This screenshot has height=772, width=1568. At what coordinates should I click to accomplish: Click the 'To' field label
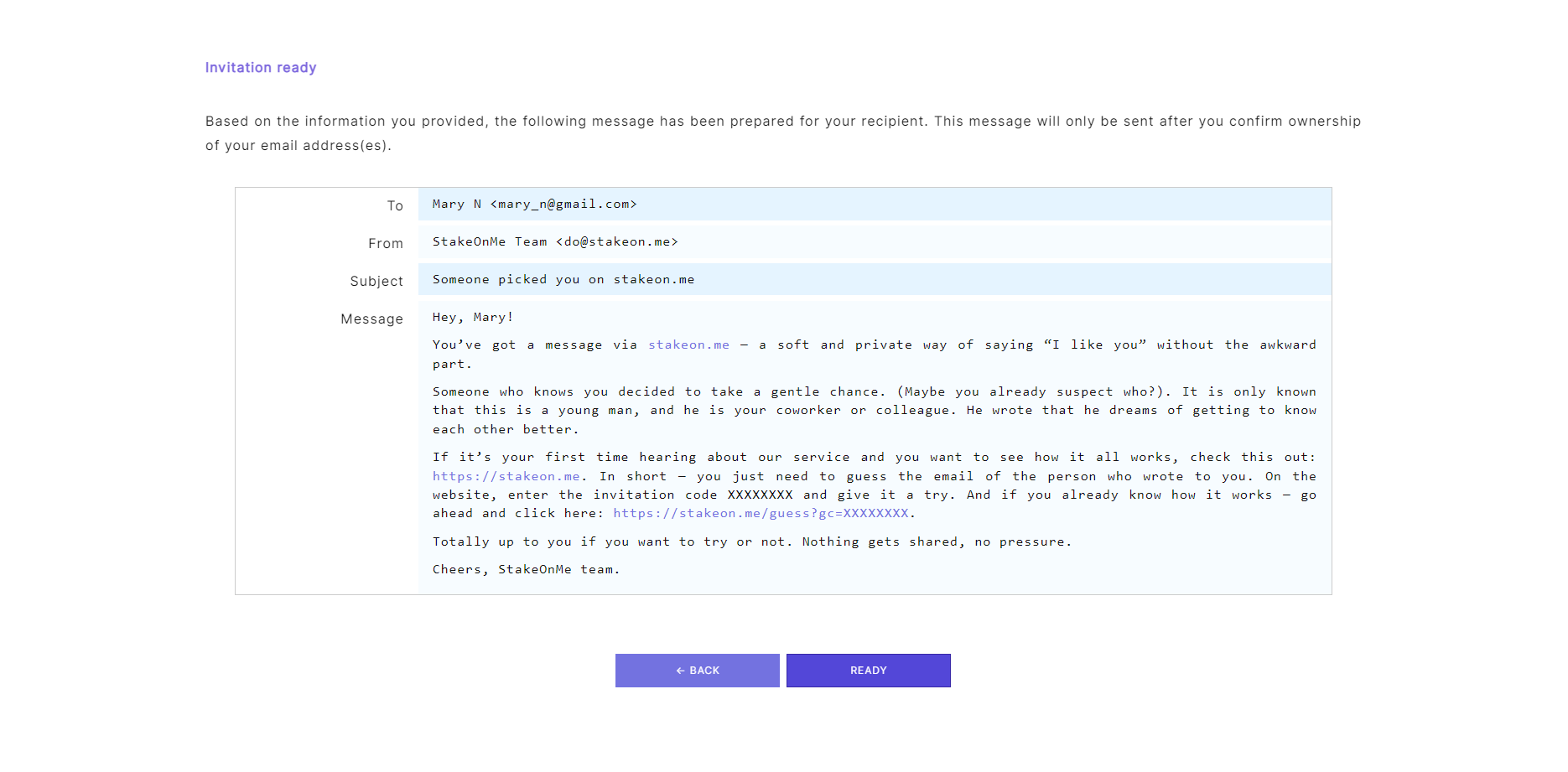pos(395,205)
